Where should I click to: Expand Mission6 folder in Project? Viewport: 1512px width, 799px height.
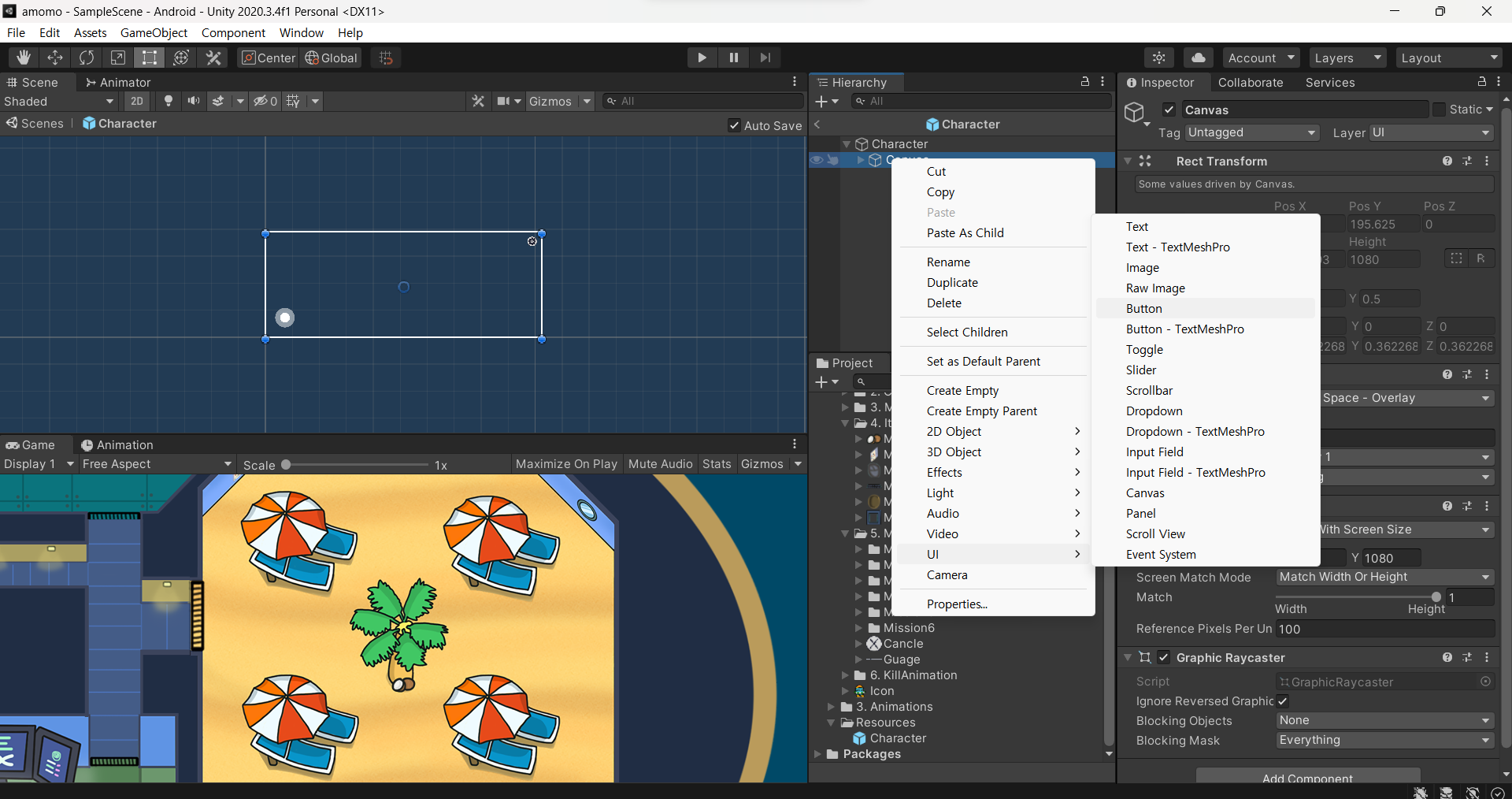tap(859, 628)
